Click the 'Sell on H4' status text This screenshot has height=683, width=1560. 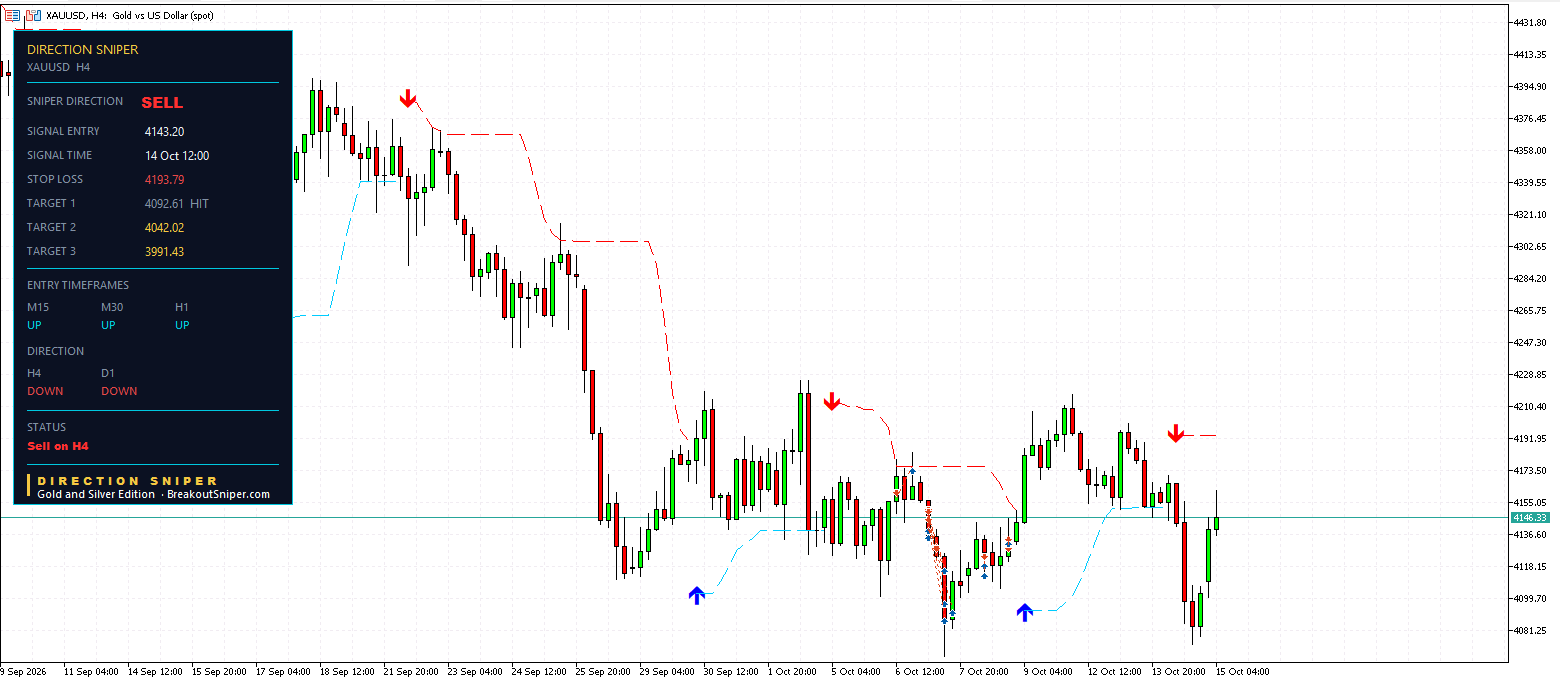coord(58,446)
